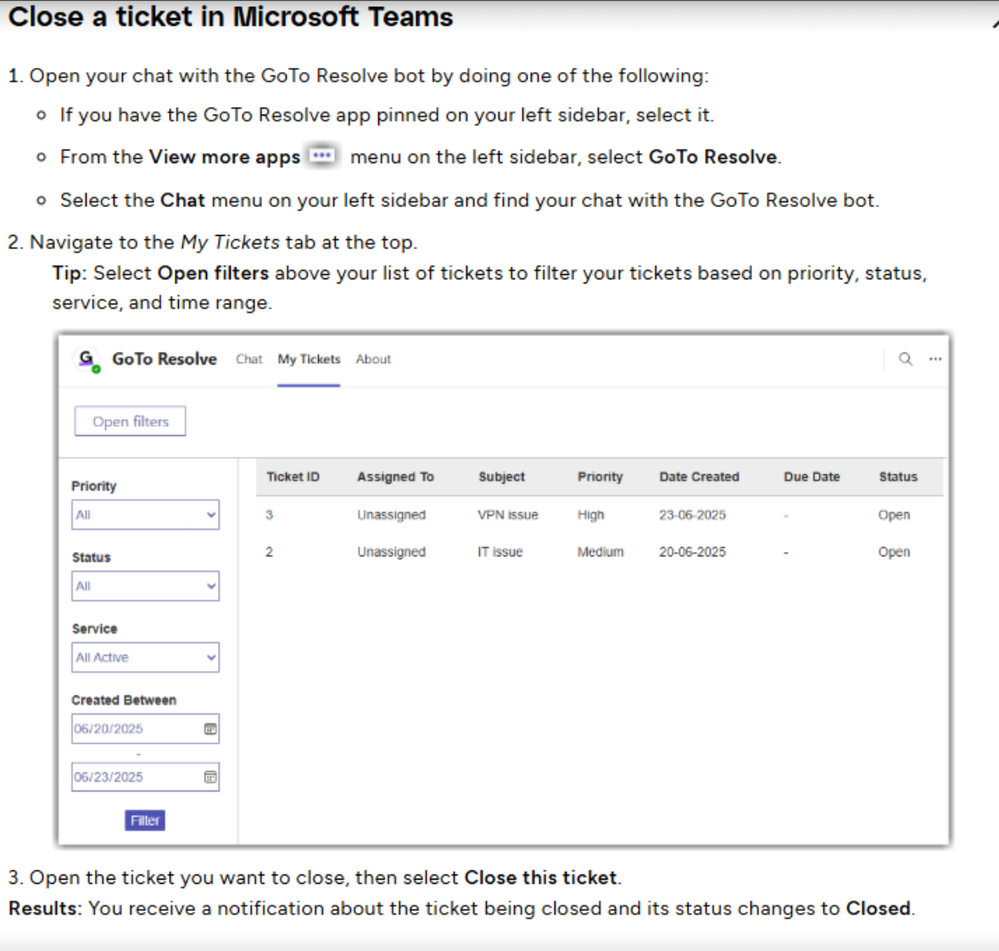999x951 pixels.
Task: Click Open status in IT issue row
Action: pyautogui.click(x=894, y=552)
